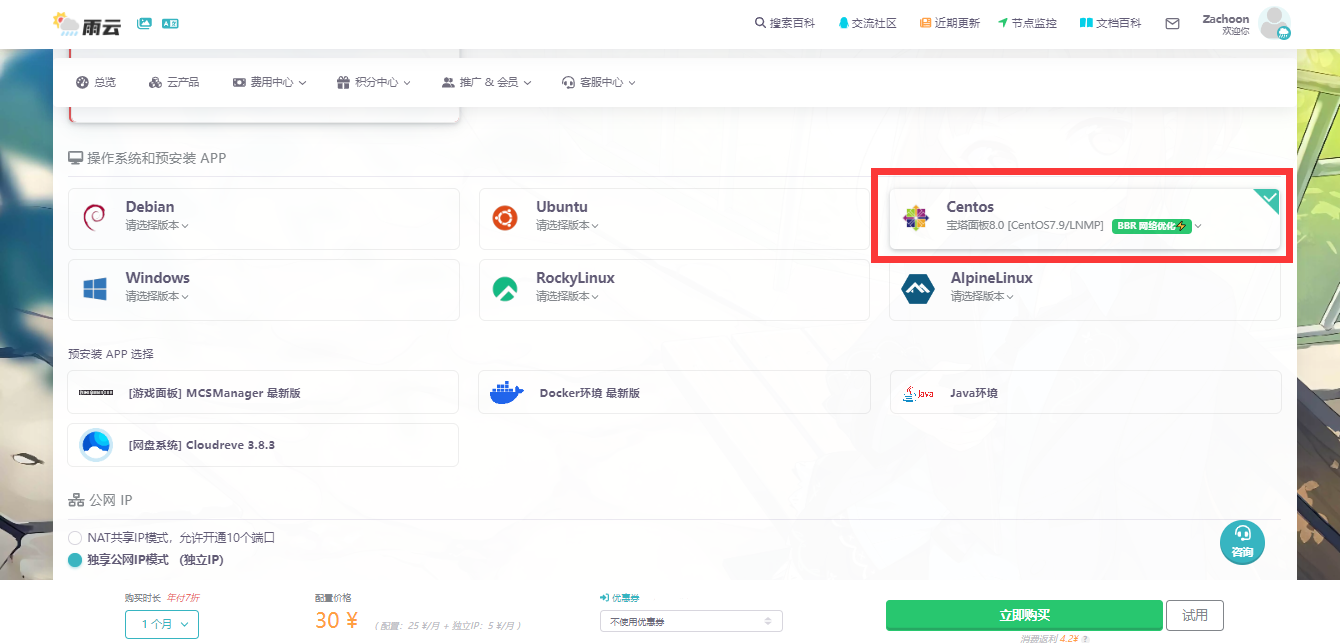Click the picture icon beside the 雨云 logo

(x=144, y=23)
